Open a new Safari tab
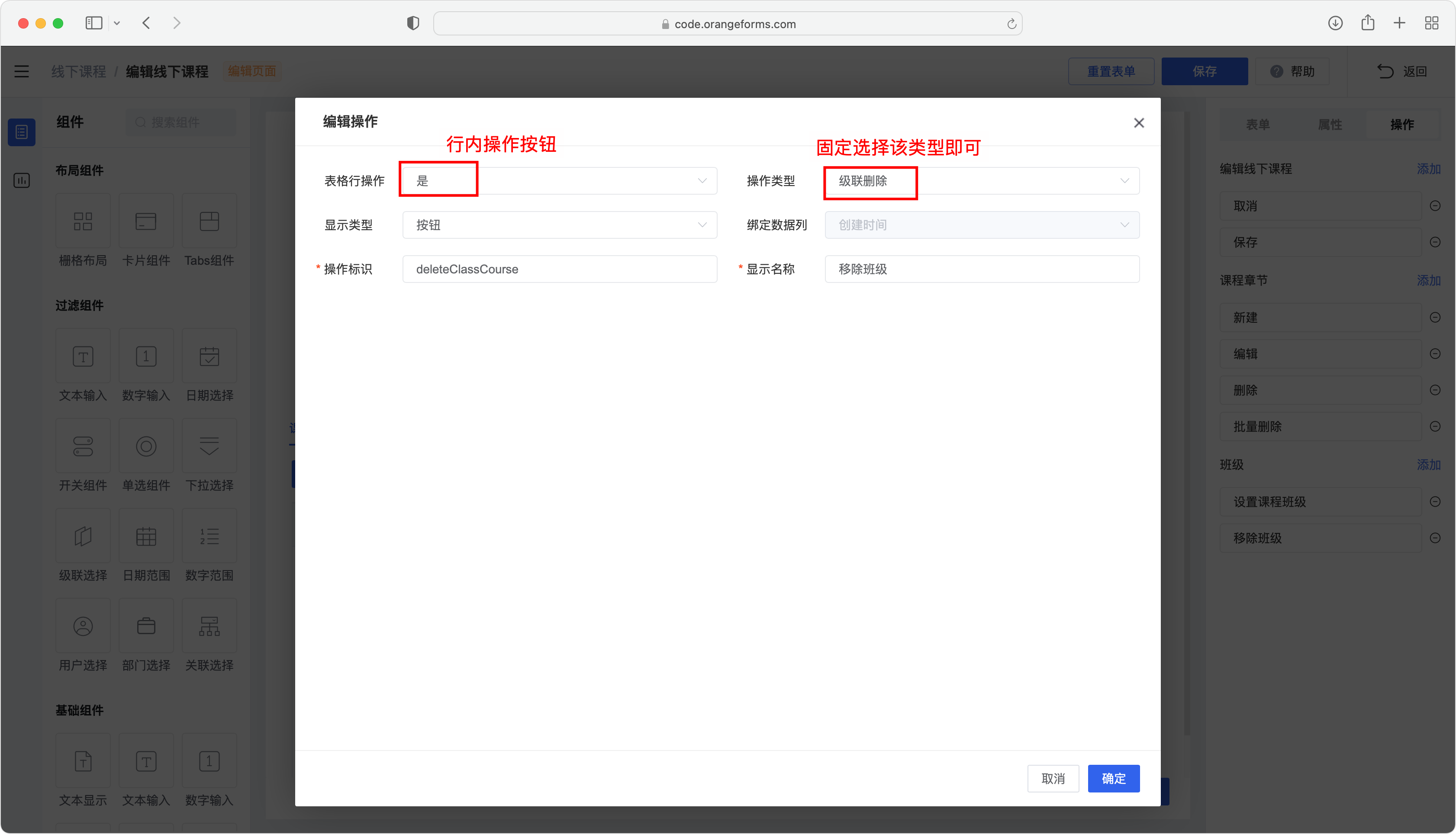1456x834 pixels. coord(1399,23)
